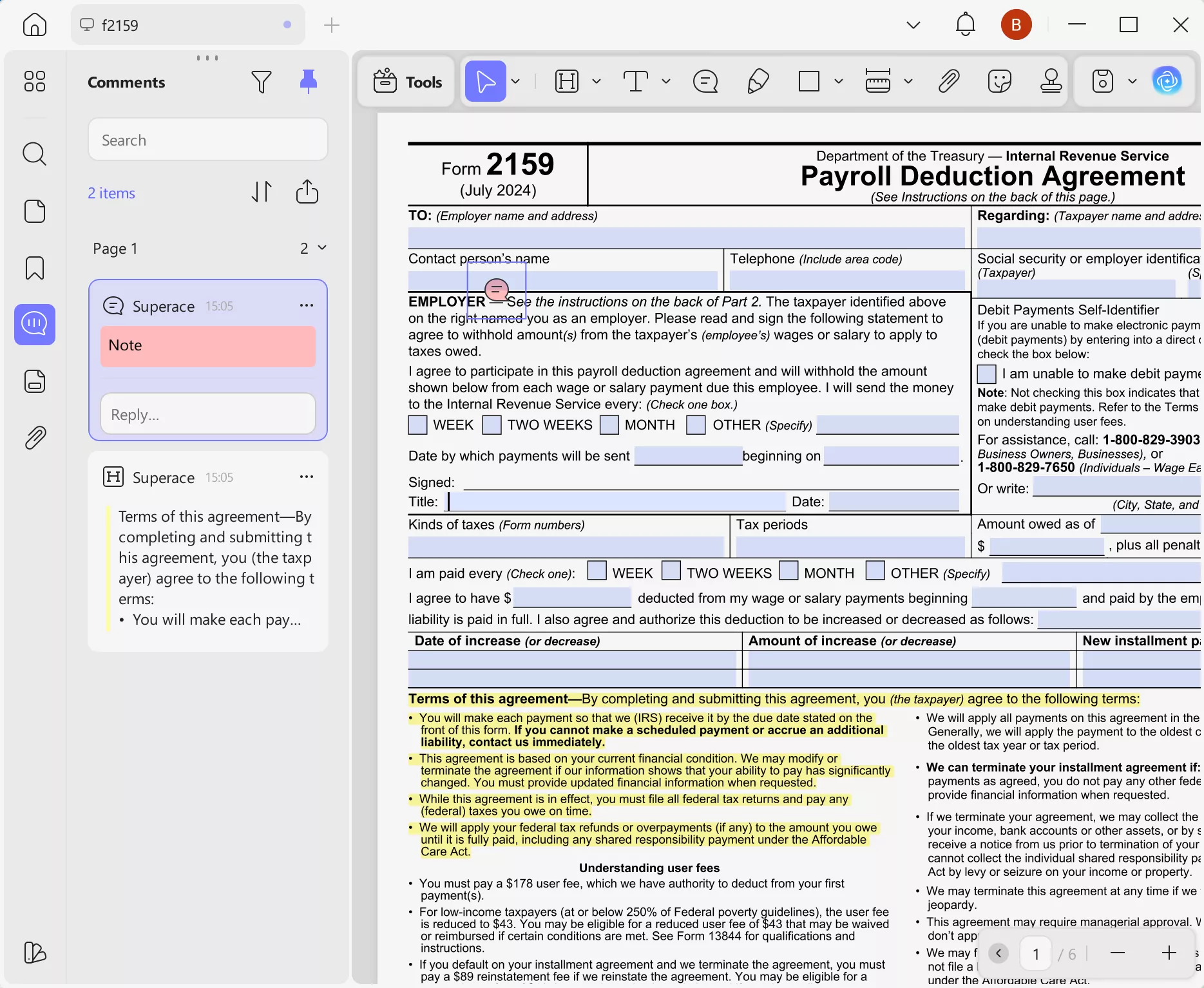Select the Text tool
The width and height of the screenshot is (1204, 988).
tap(636, 81)
